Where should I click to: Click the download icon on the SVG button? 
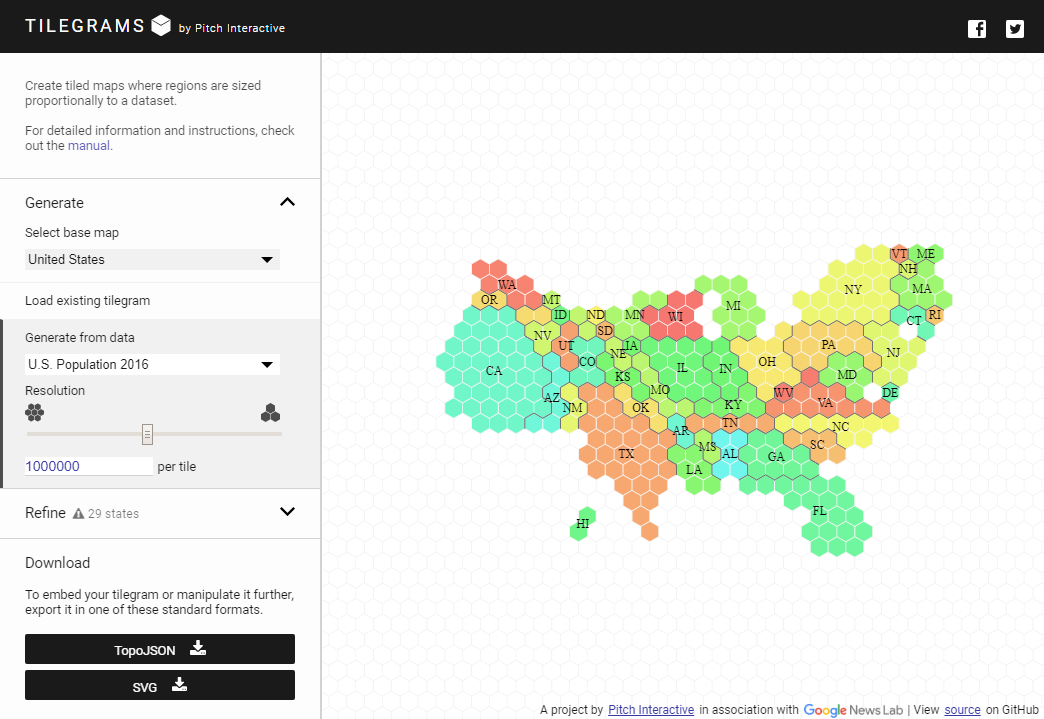coord(179,686)
